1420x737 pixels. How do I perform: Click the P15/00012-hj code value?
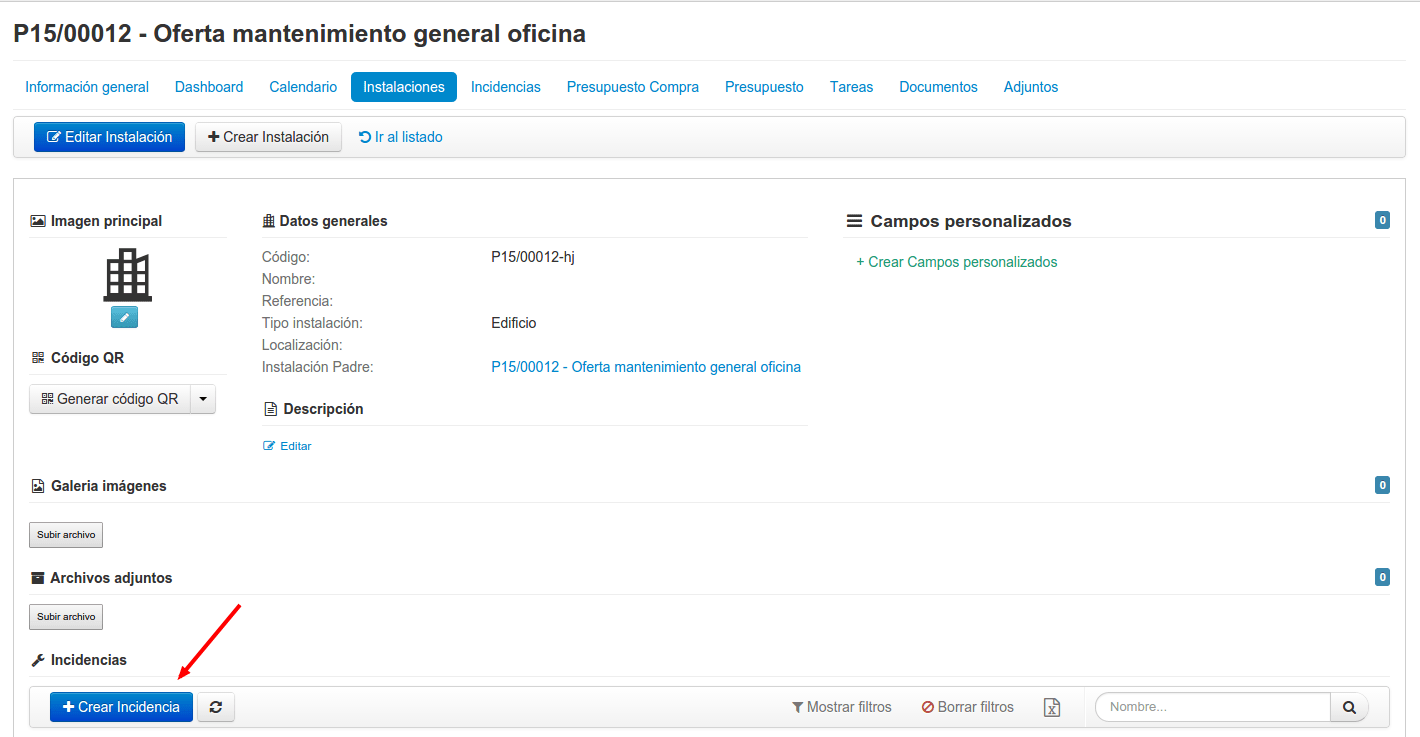pos(533,257)
